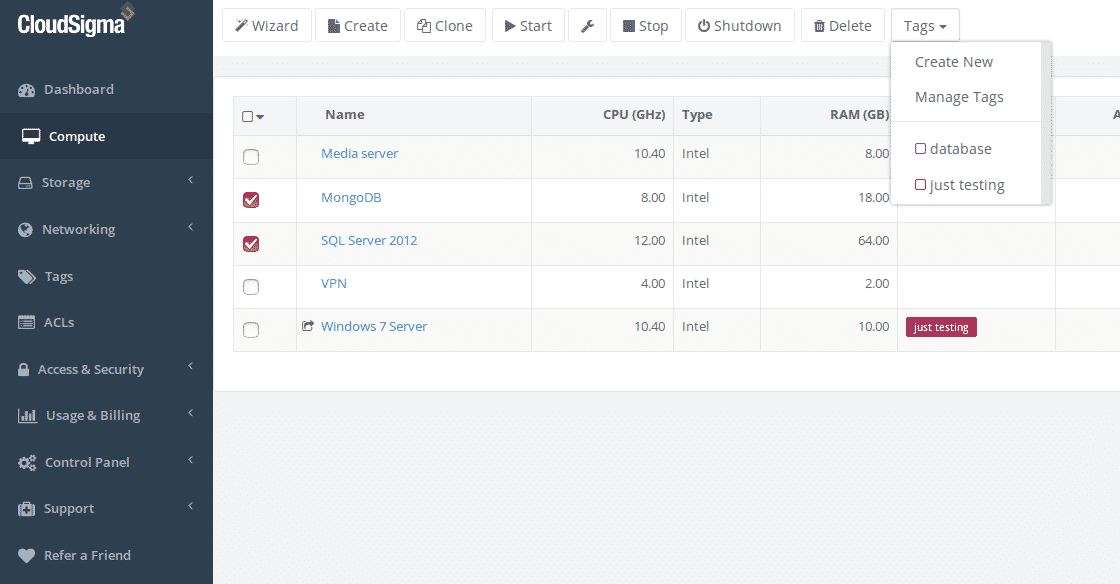The width and height of the screenshot is (1120, 584).
Task: Launch the Wizard button
Action: pos(266,26)
